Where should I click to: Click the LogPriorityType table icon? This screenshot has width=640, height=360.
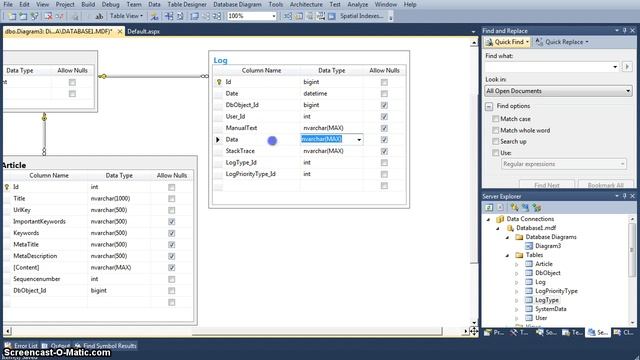529,291
